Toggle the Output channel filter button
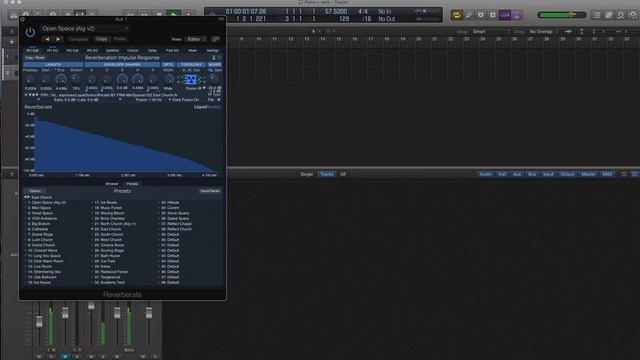The image size is (640, 360). [567, 174]
